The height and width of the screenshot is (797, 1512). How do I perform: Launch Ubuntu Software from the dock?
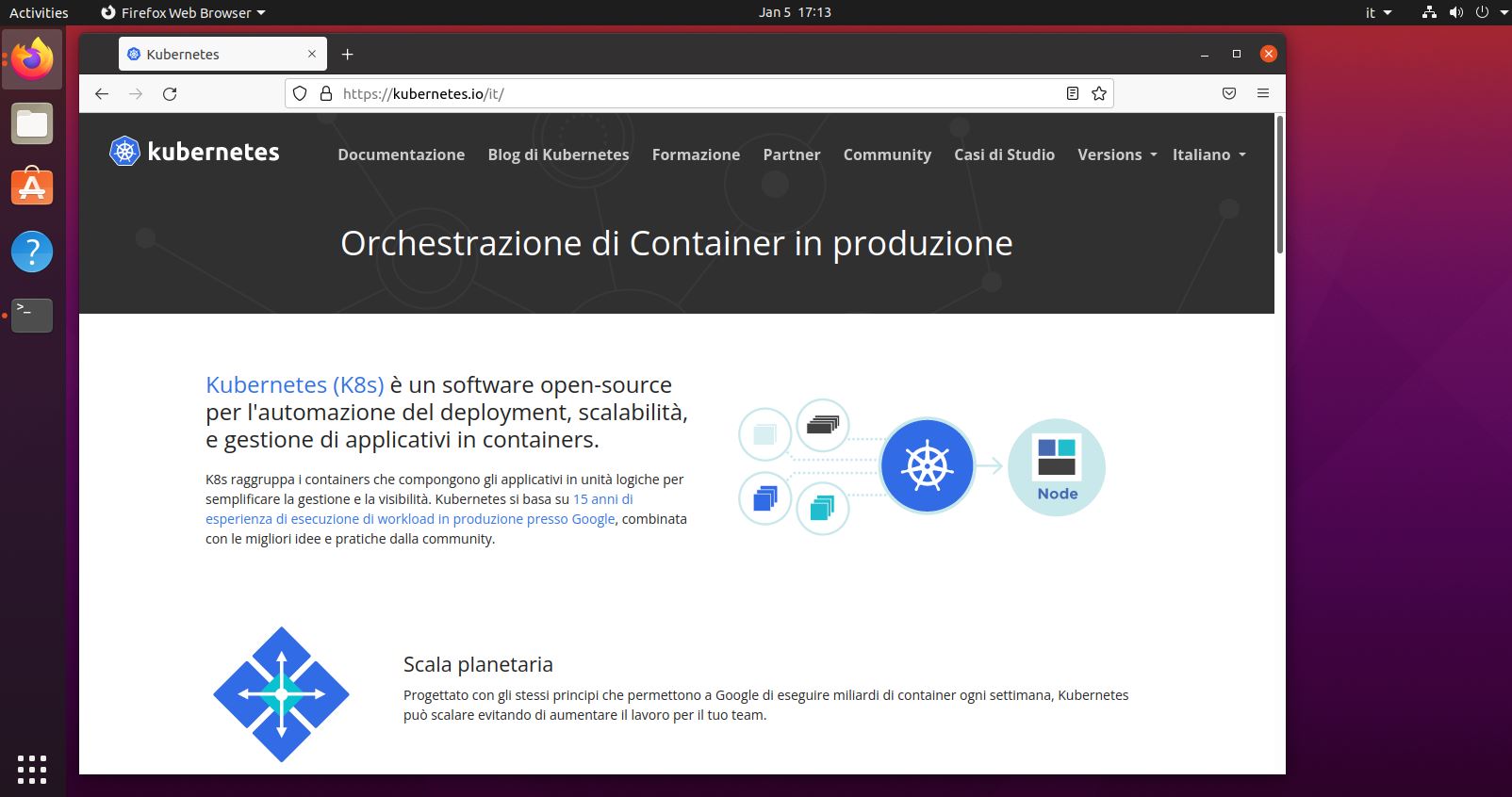32,187
